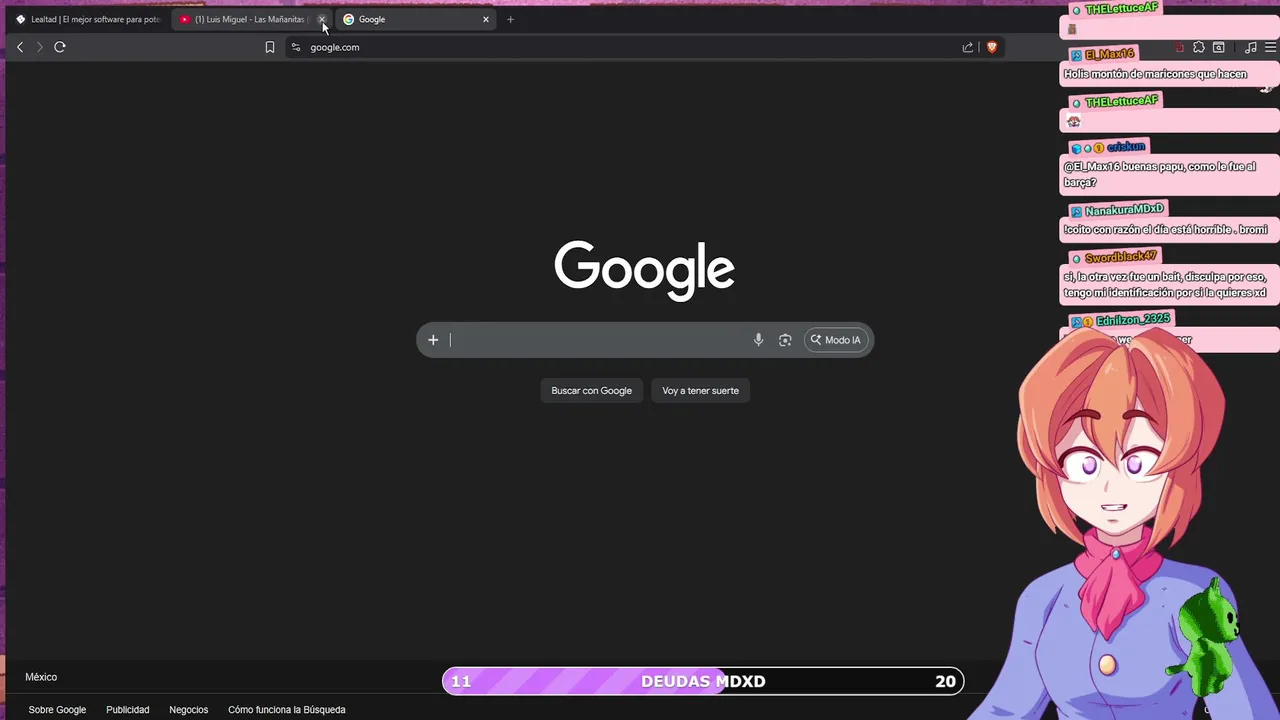Open the Sobre Google footer link
This screenshot has height=720, width=1280.
[57, 710]
